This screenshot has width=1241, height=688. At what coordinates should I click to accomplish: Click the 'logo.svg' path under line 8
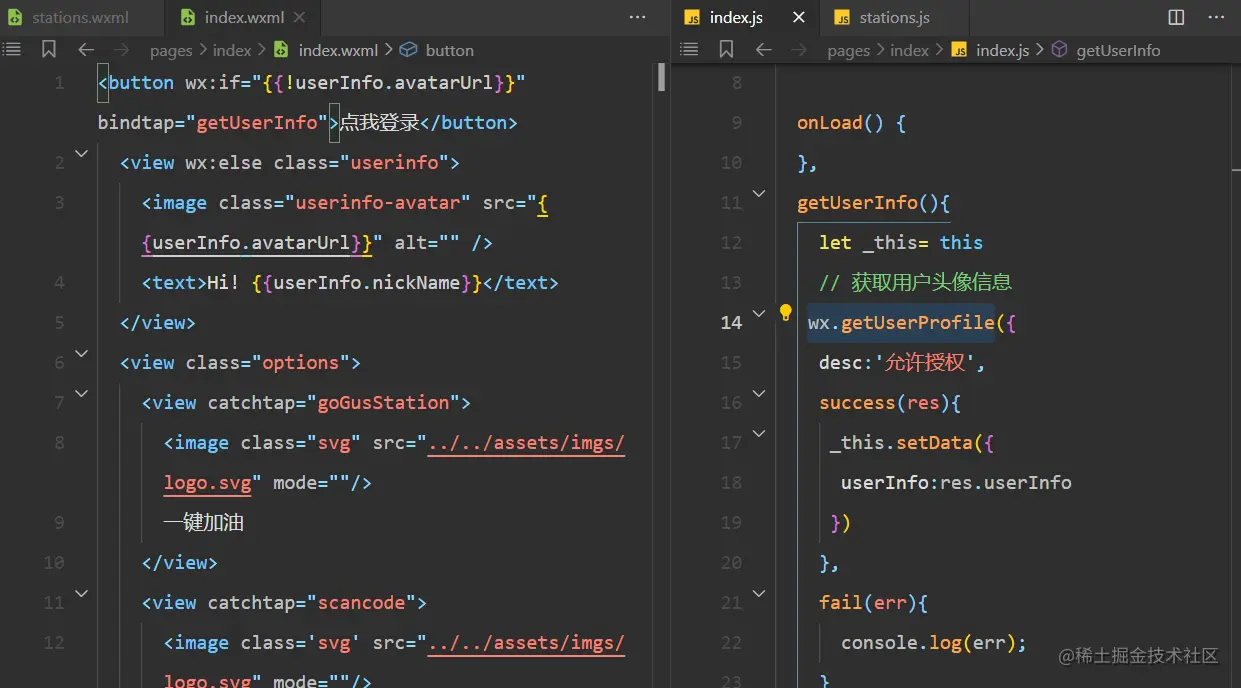coord(208,482)
